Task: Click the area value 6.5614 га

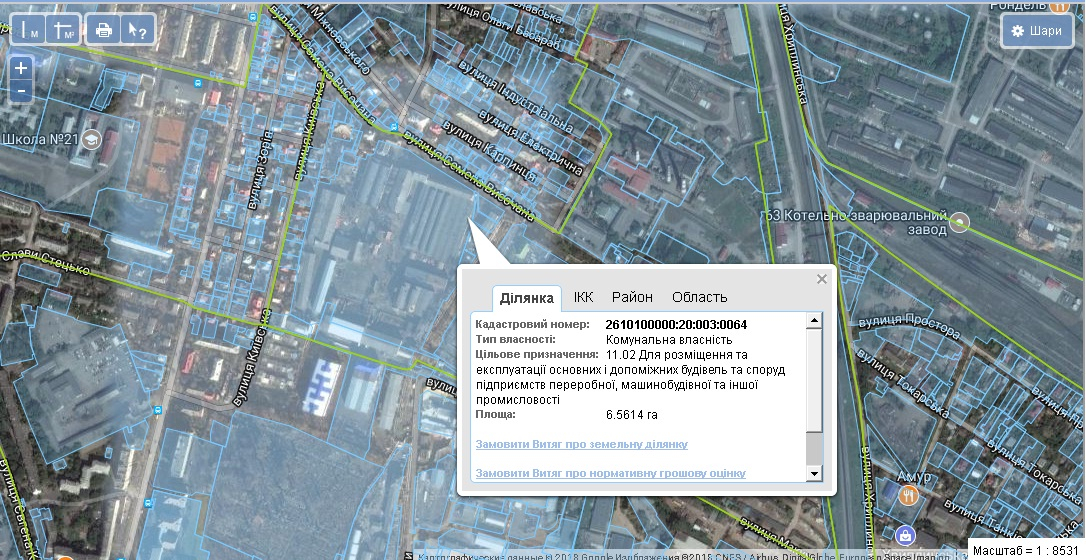Action: 632,415
